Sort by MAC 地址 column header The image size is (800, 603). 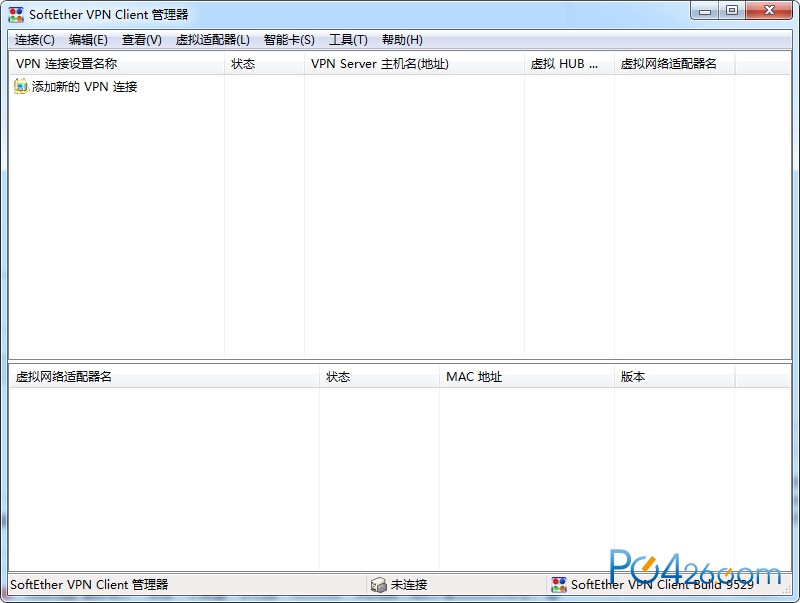(527, 377)
